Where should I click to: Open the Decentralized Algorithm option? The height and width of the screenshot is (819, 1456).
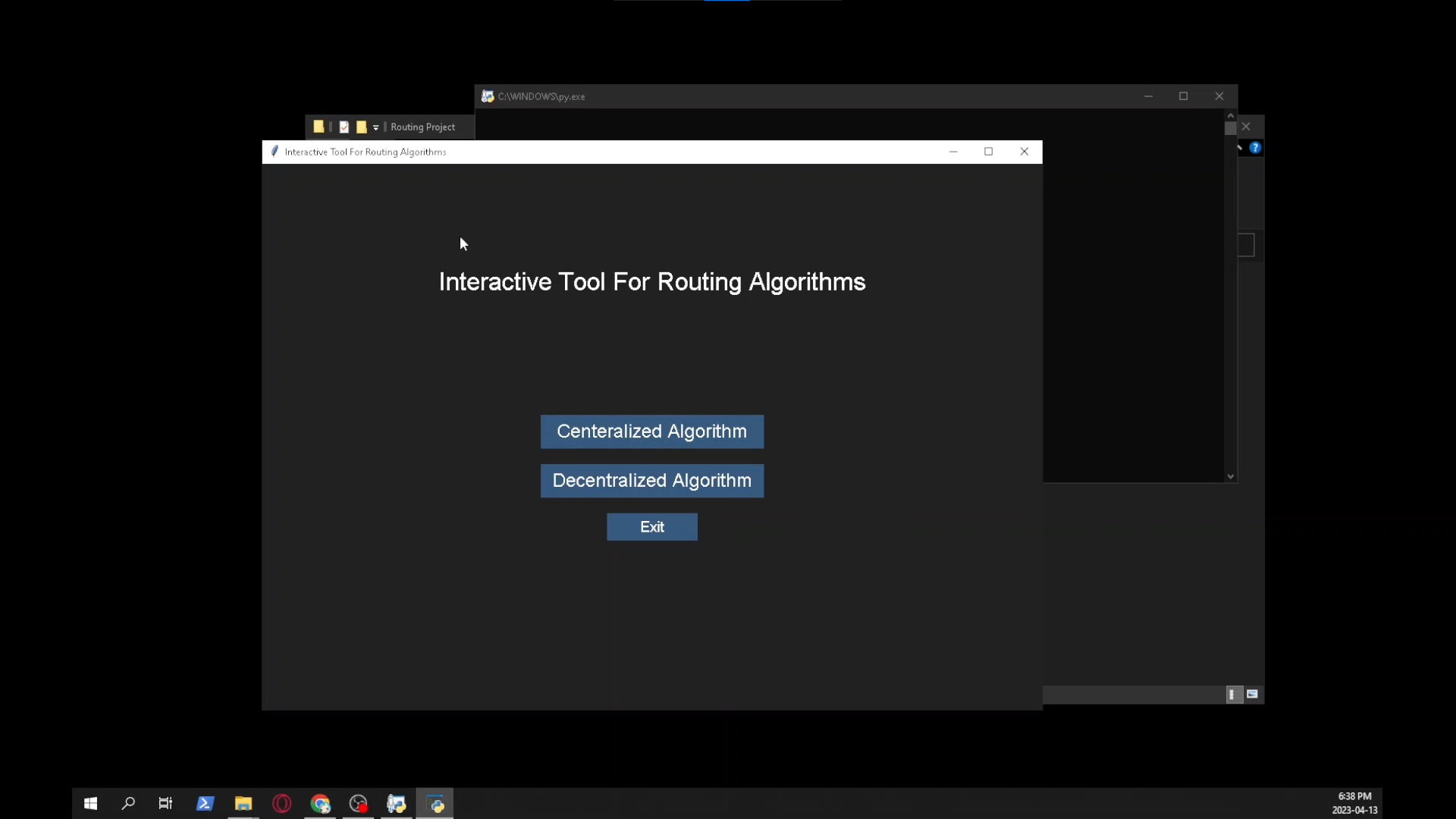pos(651,481)
